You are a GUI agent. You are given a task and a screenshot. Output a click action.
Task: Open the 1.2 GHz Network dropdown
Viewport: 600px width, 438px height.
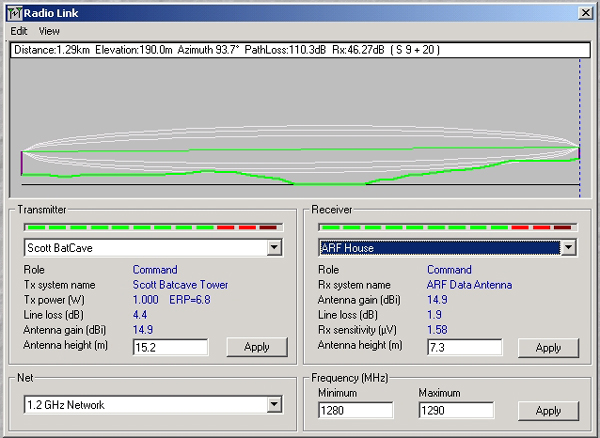tap(274, 405)
